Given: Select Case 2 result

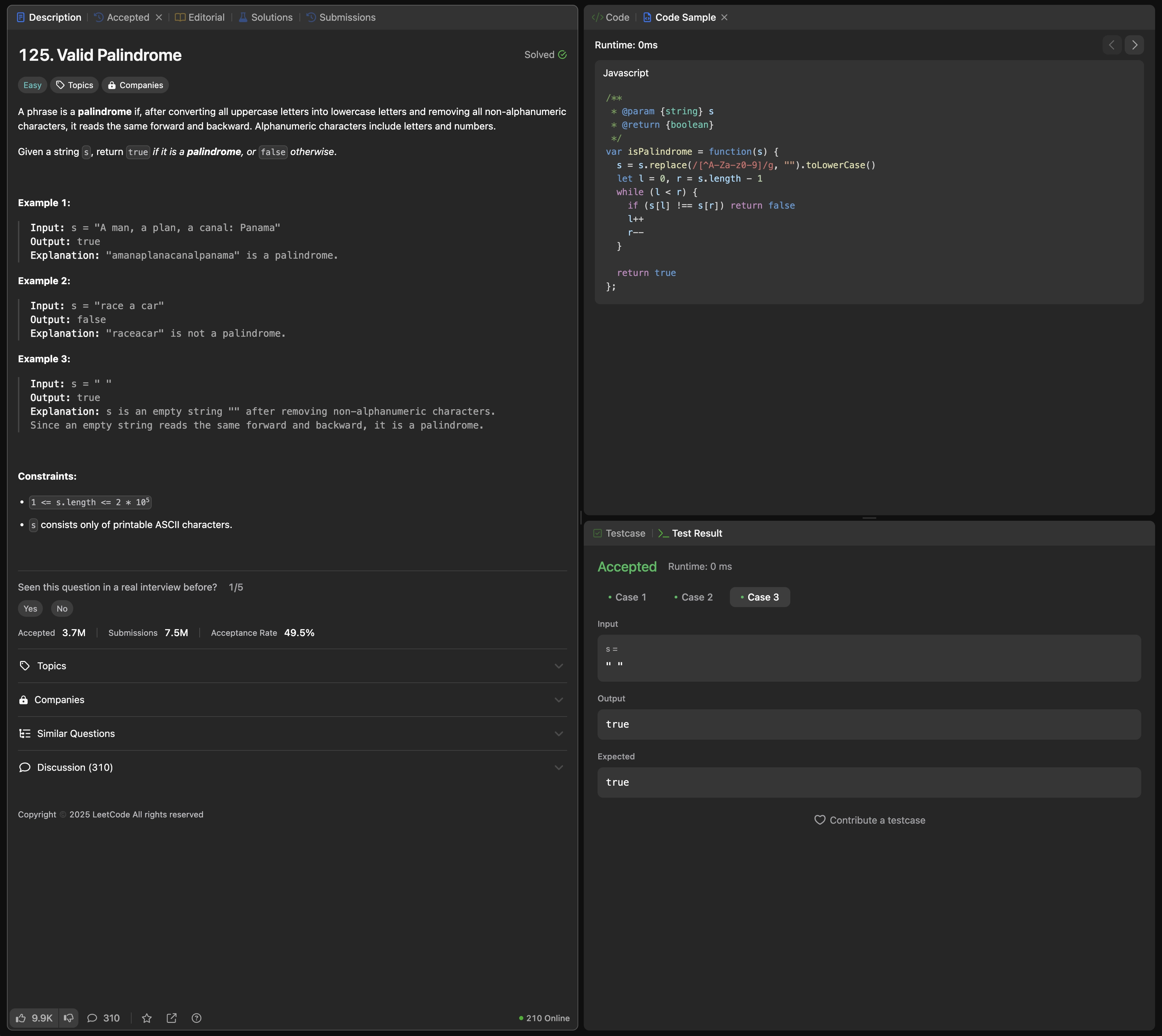Looking at the screenshot, I should point(694,597).
